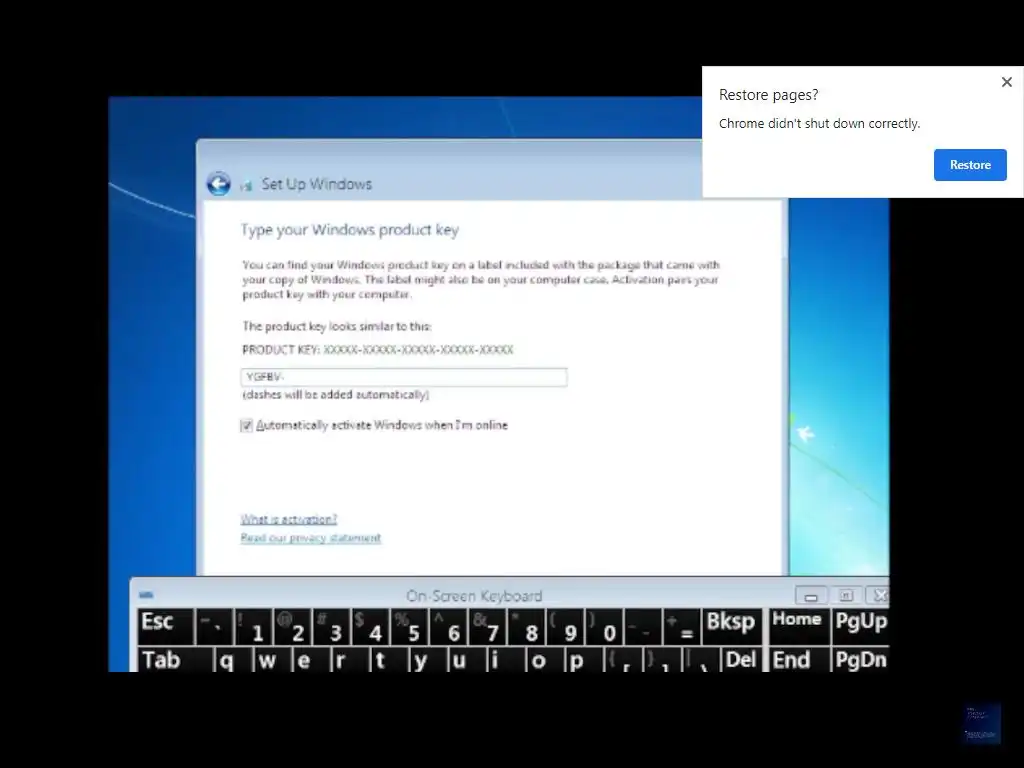Tap the y key on the On-Screen Keyboard
This screenshot has height=768, width=1024.
pos(428,659)
